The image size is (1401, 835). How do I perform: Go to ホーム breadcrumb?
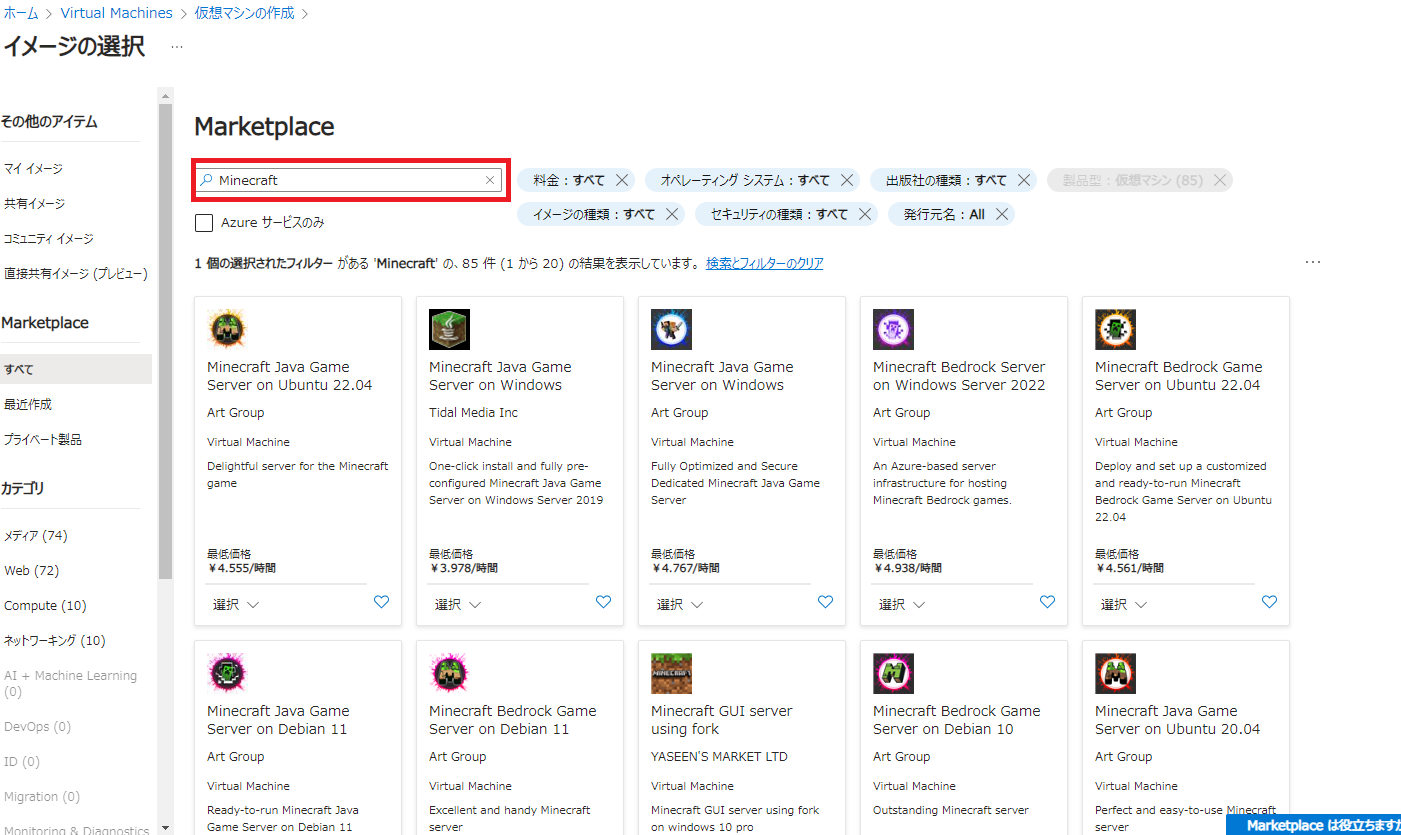click(20, 13)
